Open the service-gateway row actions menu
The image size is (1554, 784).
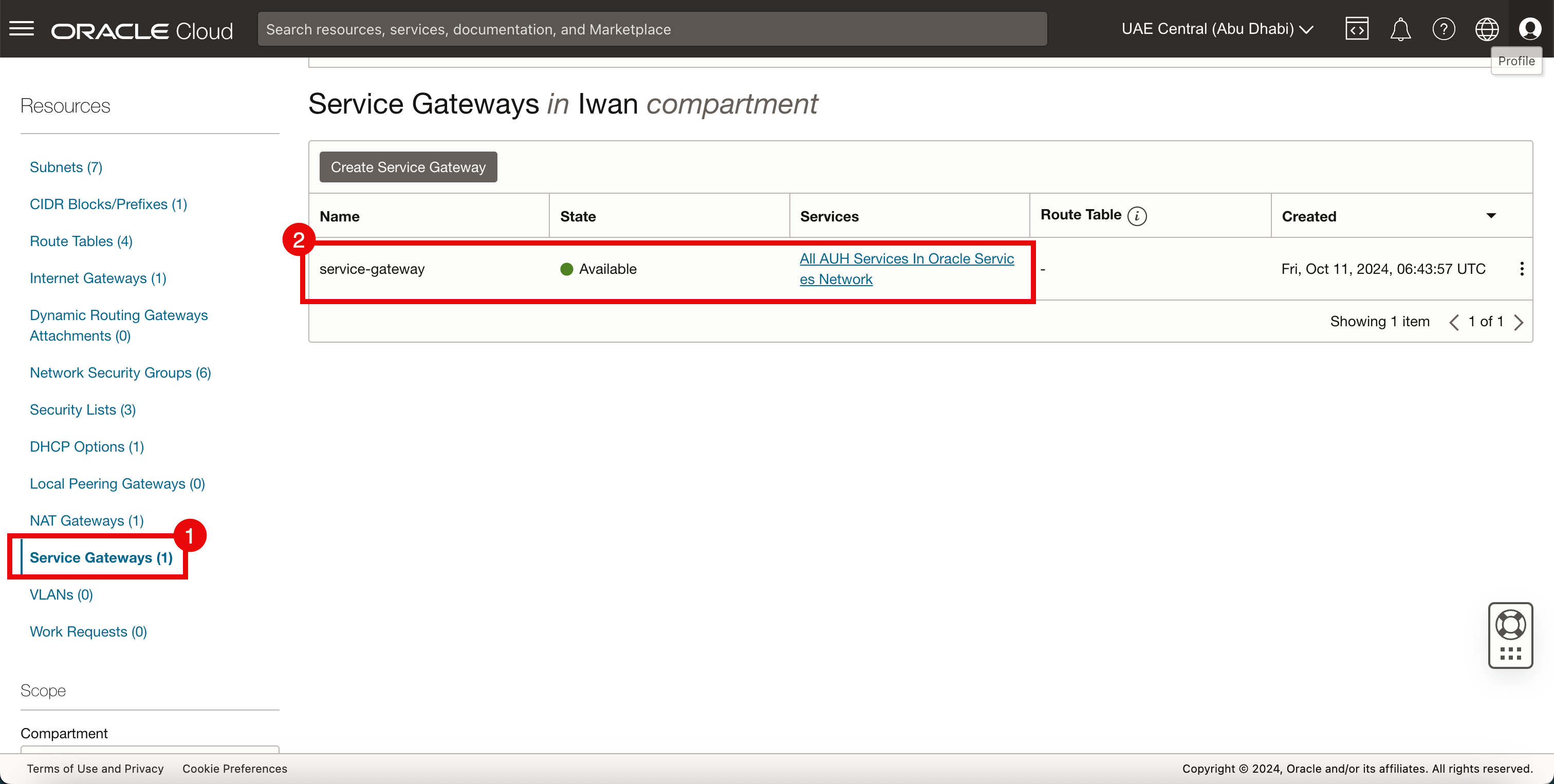pos(1522,269)
